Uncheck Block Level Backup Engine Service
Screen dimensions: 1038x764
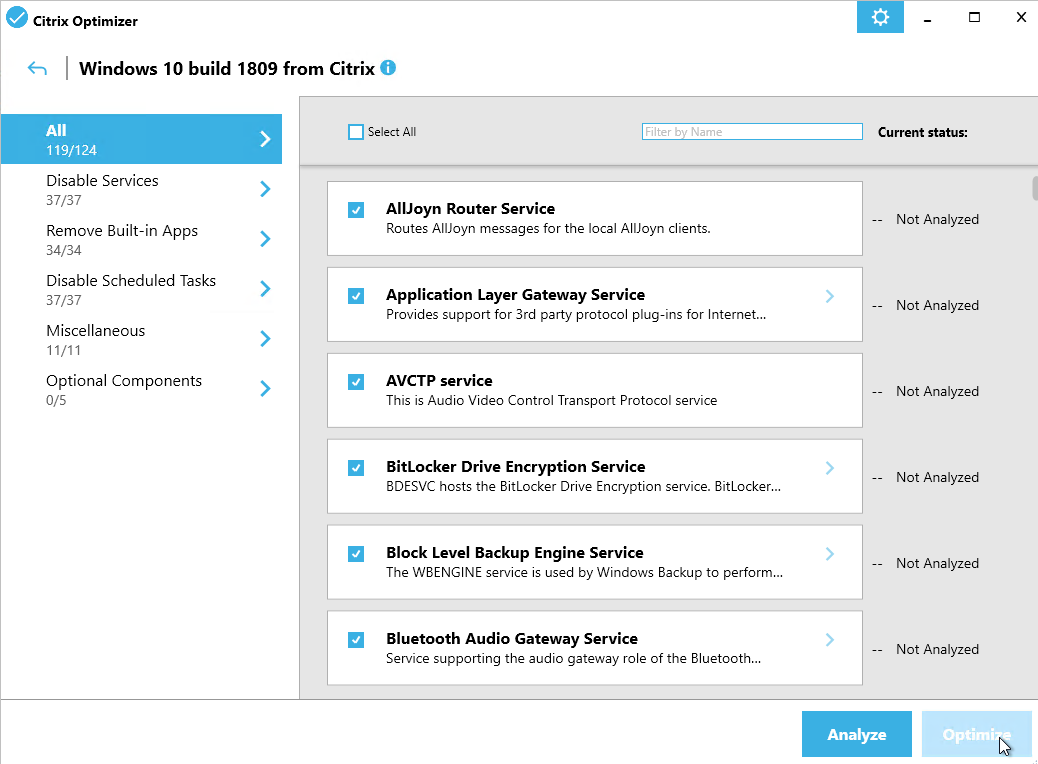pos(356,554)
